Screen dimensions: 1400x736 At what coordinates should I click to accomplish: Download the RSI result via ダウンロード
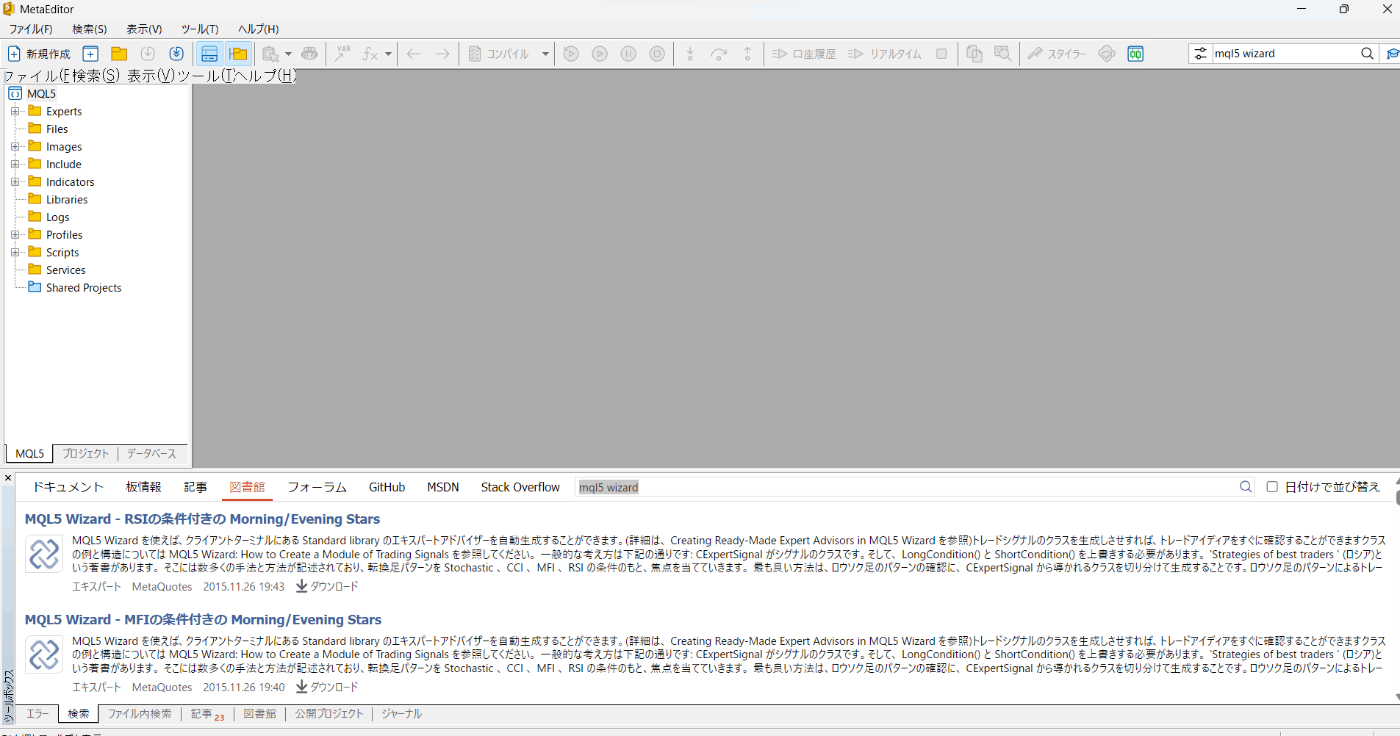click(327, 587)
